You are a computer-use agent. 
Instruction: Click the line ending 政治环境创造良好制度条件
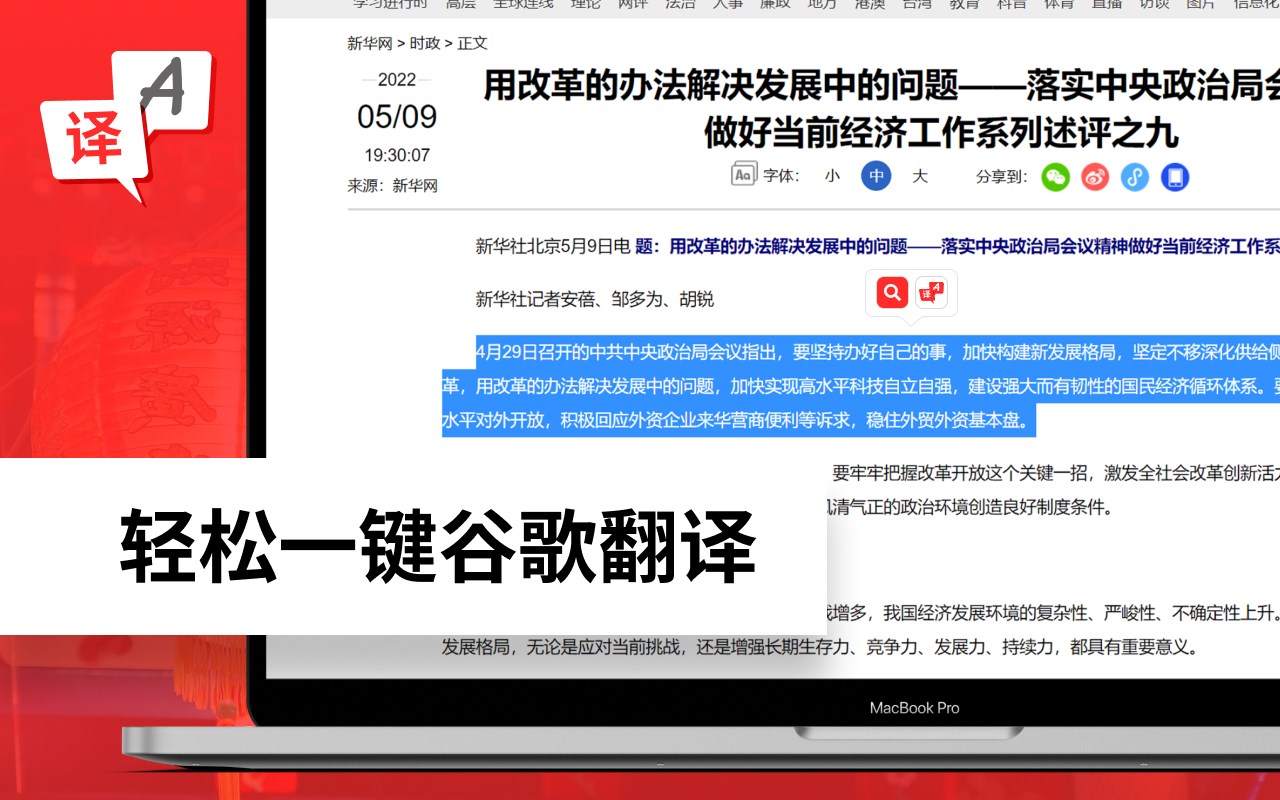(969, 507)
